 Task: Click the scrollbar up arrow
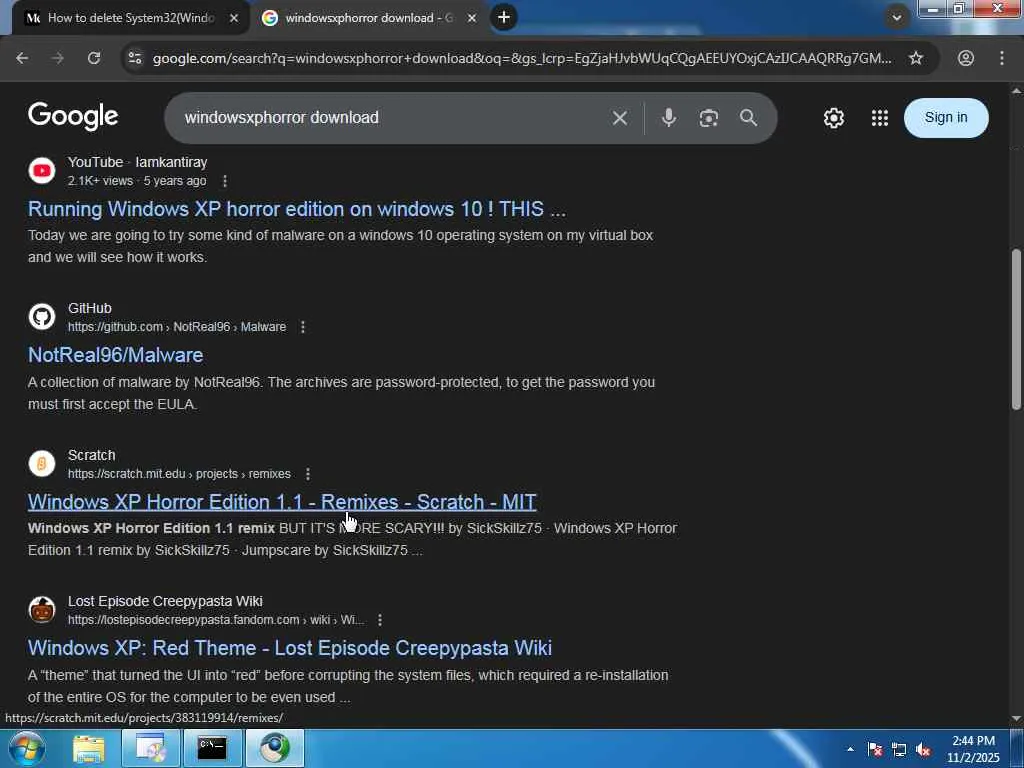1016,91
